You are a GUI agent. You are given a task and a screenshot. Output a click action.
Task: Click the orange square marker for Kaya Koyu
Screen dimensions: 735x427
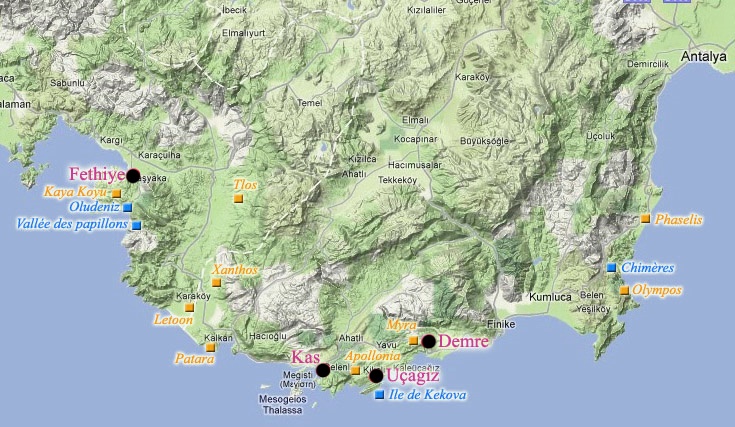pyautogui.click(x=116, y=193)
